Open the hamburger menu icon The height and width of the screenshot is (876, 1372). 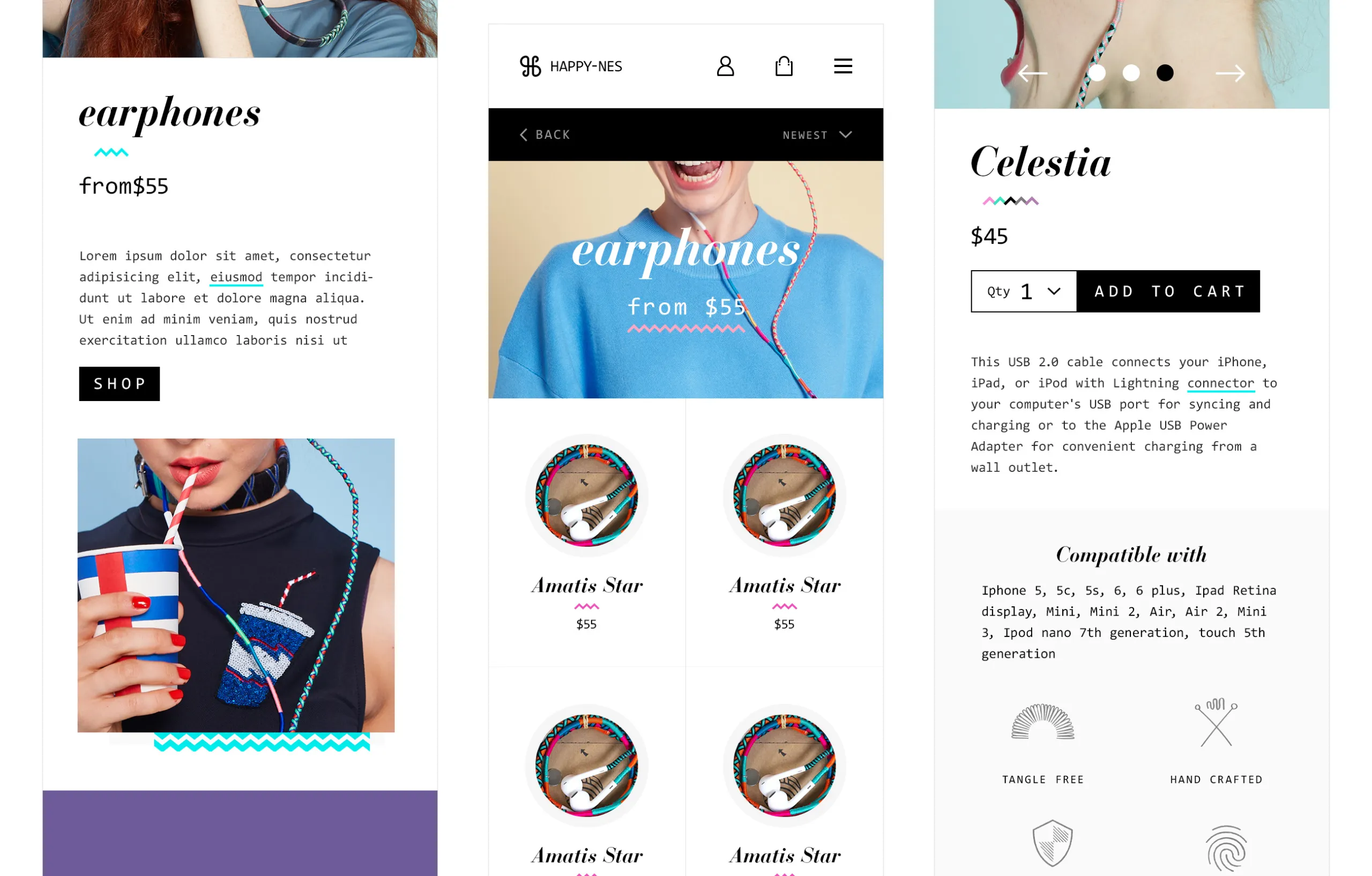[x=843, y=66]
